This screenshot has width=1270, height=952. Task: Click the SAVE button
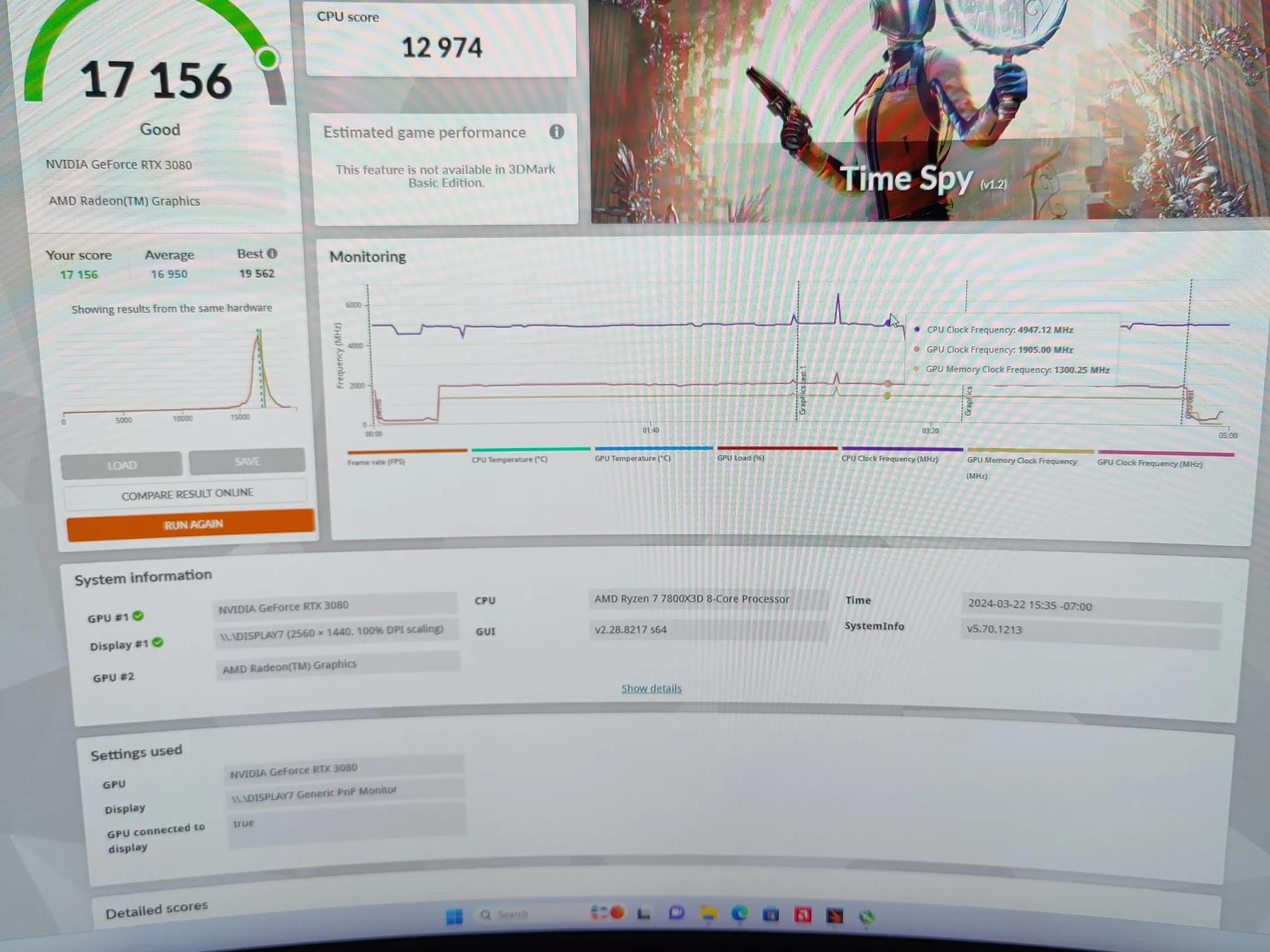(247, 462)
